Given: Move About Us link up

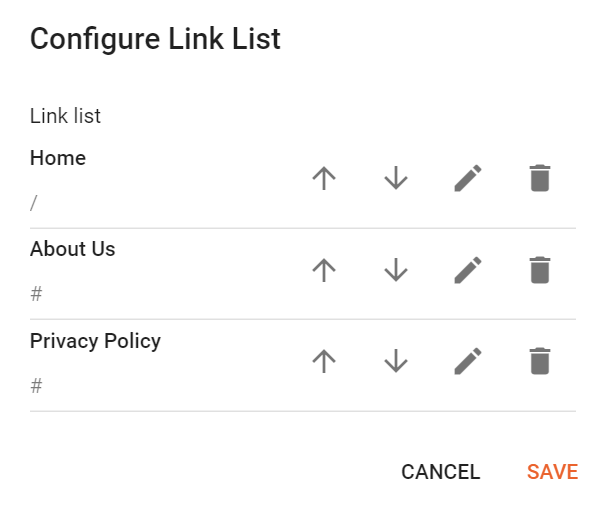Looking at the screenshot, I should (323, 270).
